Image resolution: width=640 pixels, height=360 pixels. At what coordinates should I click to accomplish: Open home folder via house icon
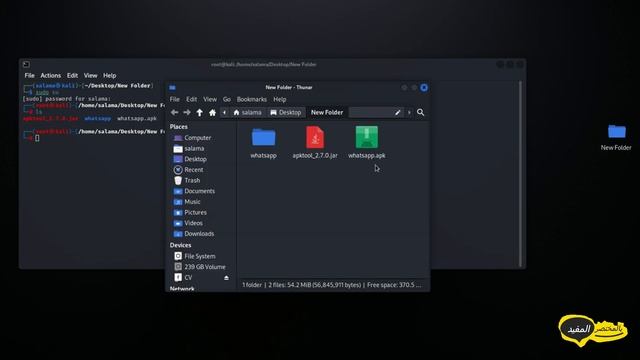(212, 113)
